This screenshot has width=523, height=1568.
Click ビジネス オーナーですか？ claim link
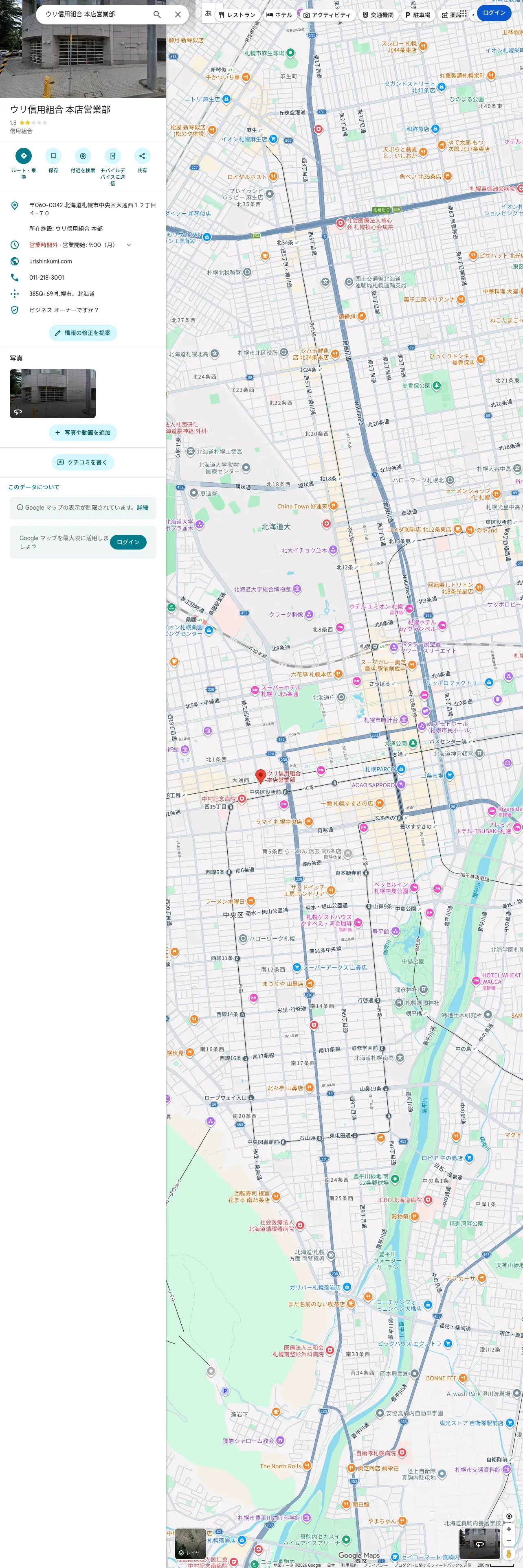coord(64,310)
